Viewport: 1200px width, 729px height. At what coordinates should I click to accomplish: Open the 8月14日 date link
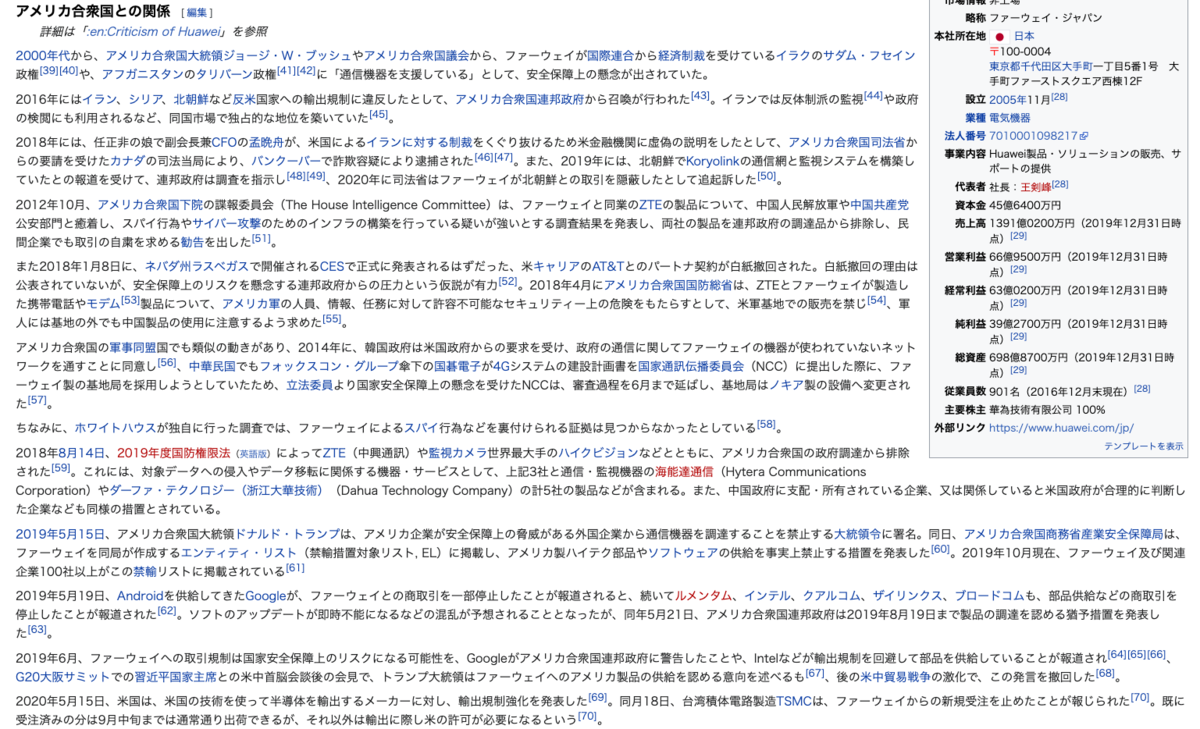81,452
